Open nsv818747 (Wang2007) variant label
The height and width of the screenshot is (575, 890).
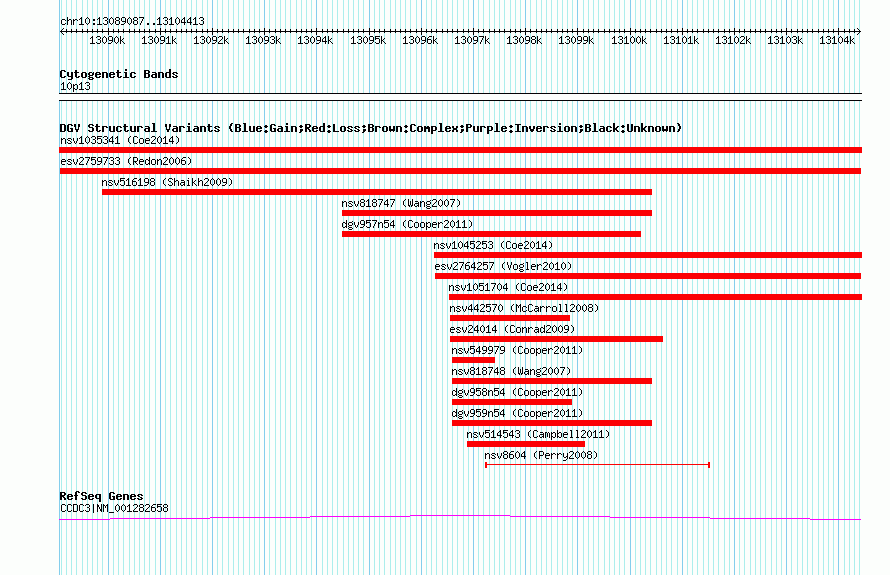tap(401, 203)
